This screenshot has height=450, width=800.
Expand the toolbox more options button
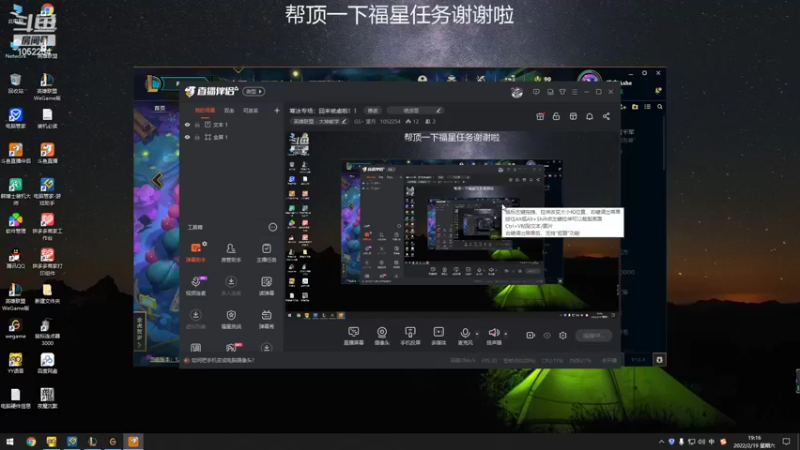pyautogui.click(x=272, y=227)
